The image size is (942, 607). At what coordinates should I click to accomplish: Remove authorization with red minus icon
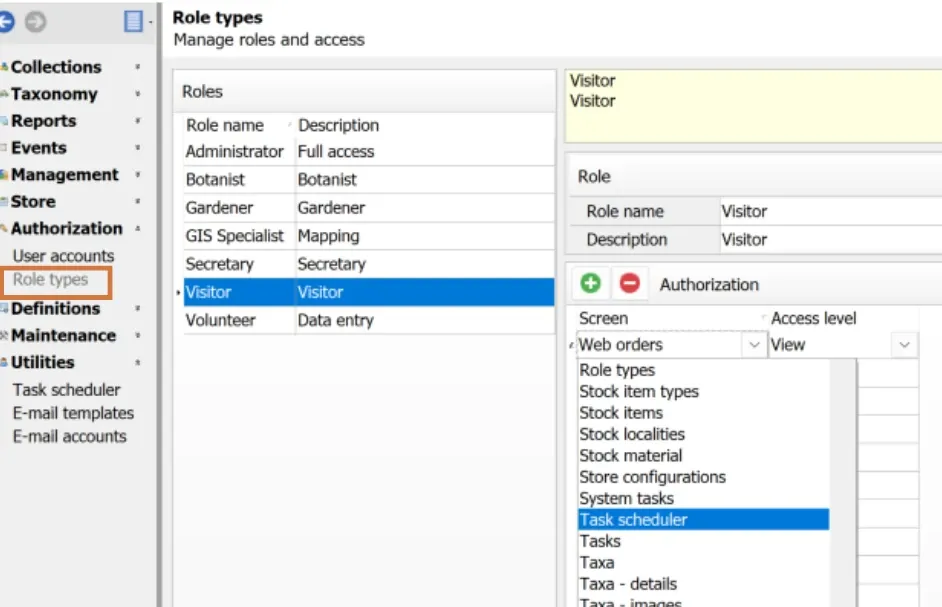tap(630, 283)
